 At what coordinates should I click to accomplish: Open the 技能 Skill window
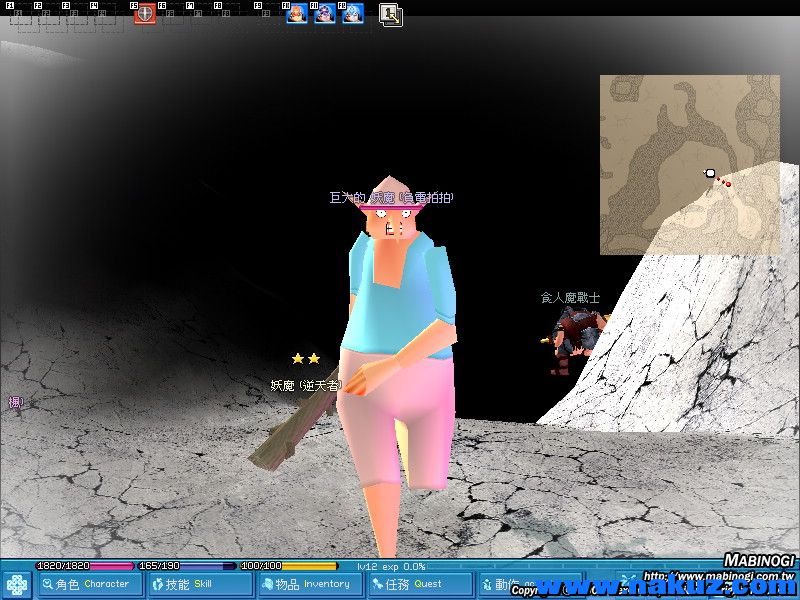pos(201,584)
